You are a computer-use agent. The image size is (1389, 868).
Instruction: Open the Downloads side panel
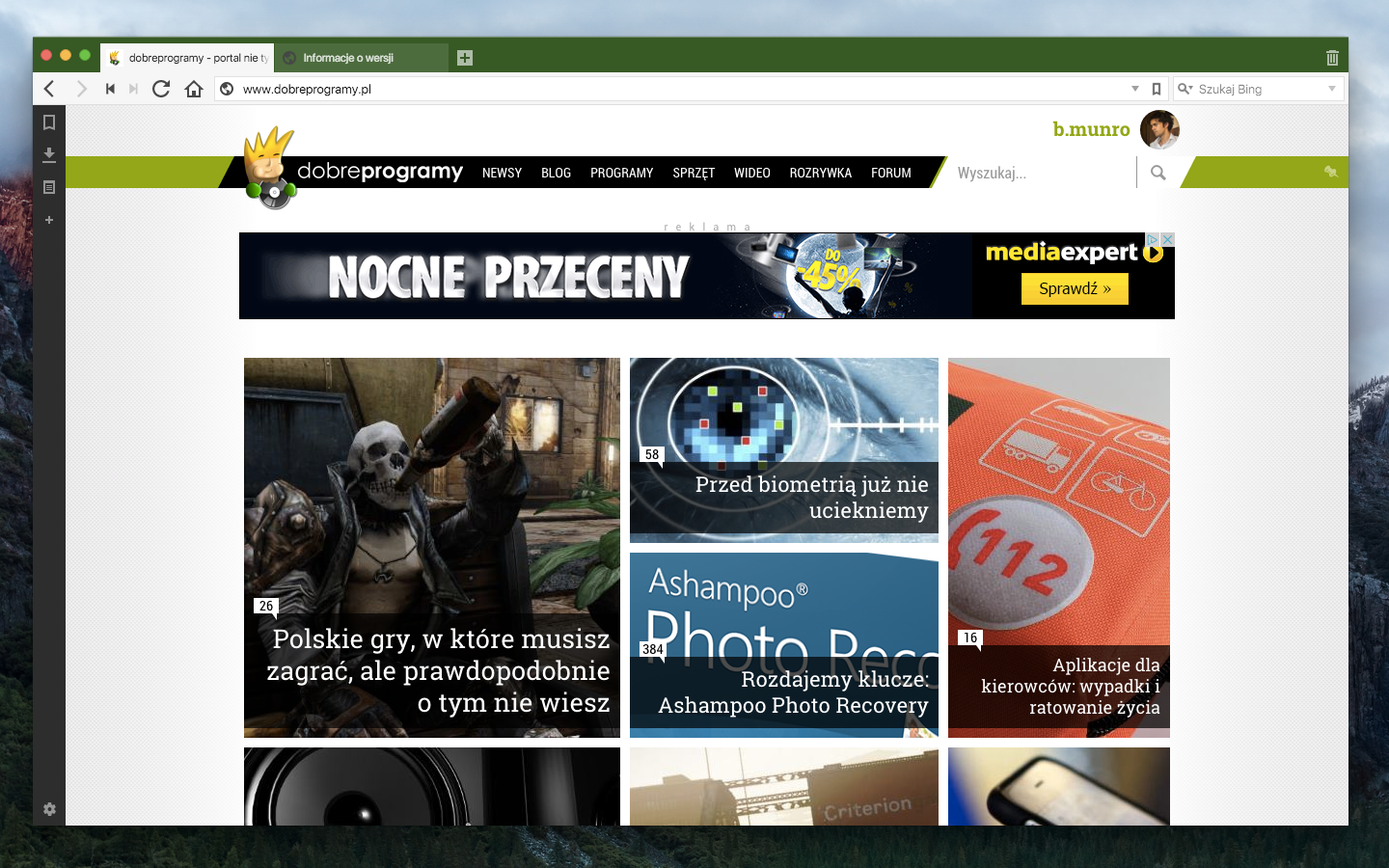(49, 154)
